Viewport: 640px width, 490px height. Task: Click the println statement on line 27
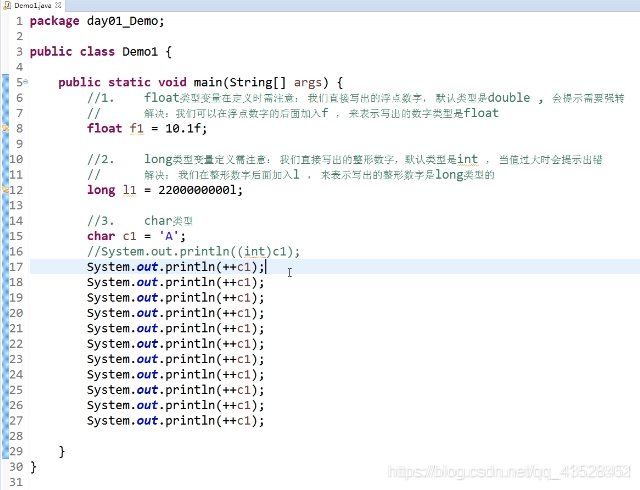[x=176, y=421]
